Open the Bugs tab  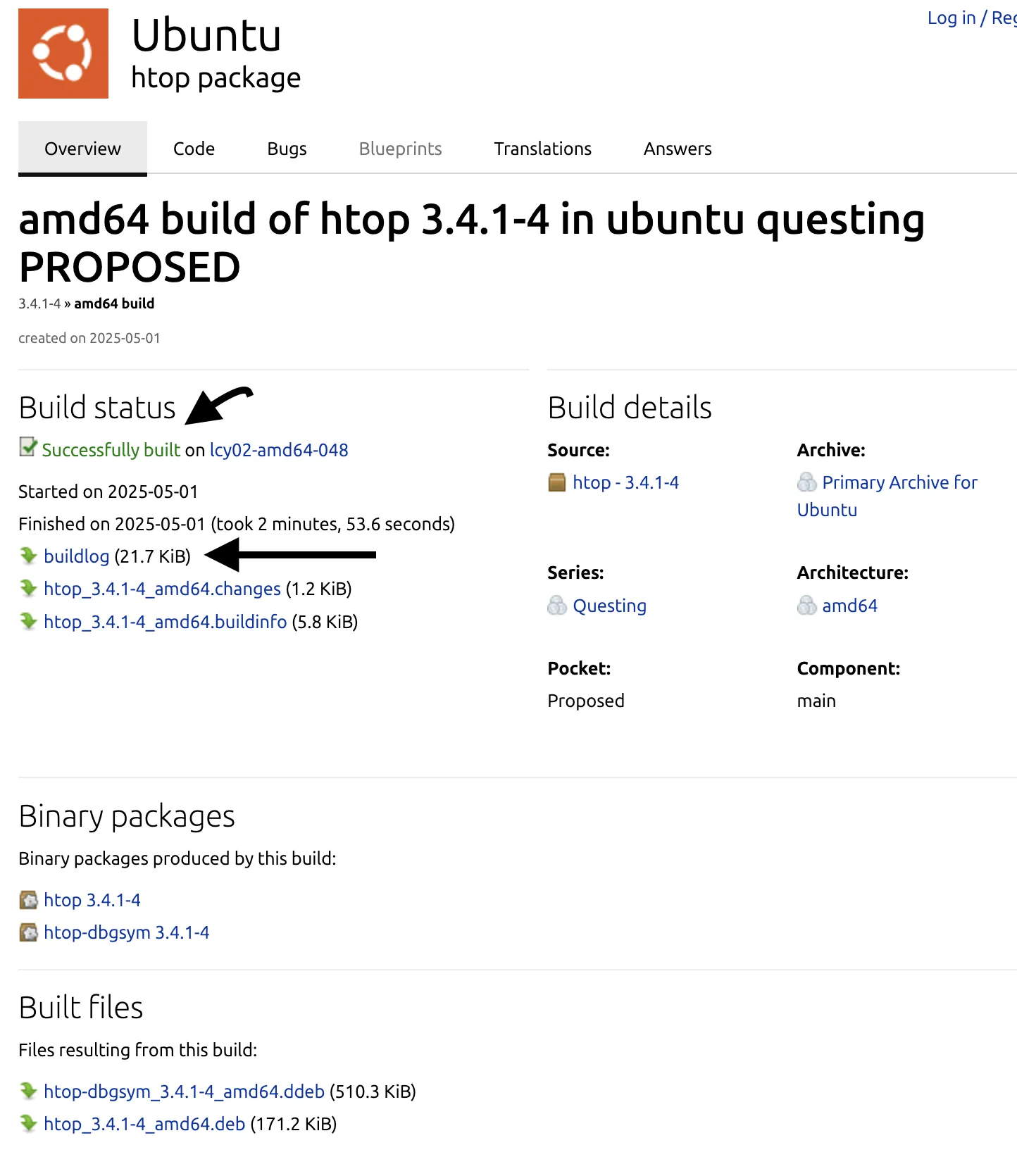coord(287,149)
